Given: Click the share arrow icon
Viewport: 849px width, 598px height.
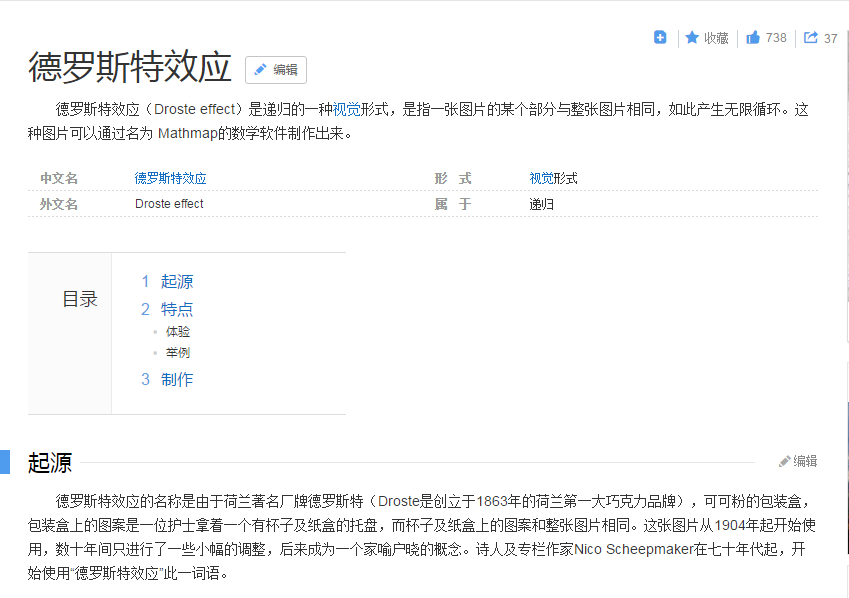Looking at the screenshot, I should pyautogui.click(x=811, y=37).
